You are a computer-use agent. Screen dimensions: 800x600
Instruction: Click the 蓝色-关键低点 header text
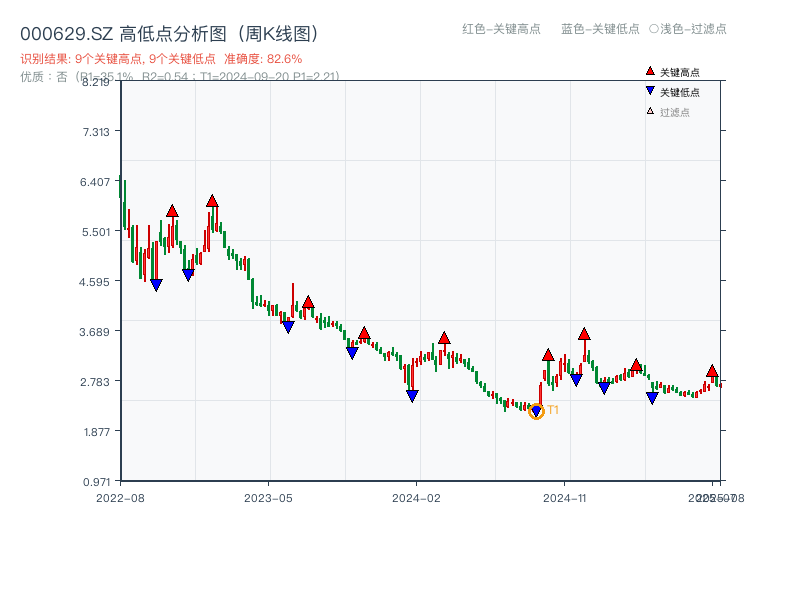[x=600, y=29]
